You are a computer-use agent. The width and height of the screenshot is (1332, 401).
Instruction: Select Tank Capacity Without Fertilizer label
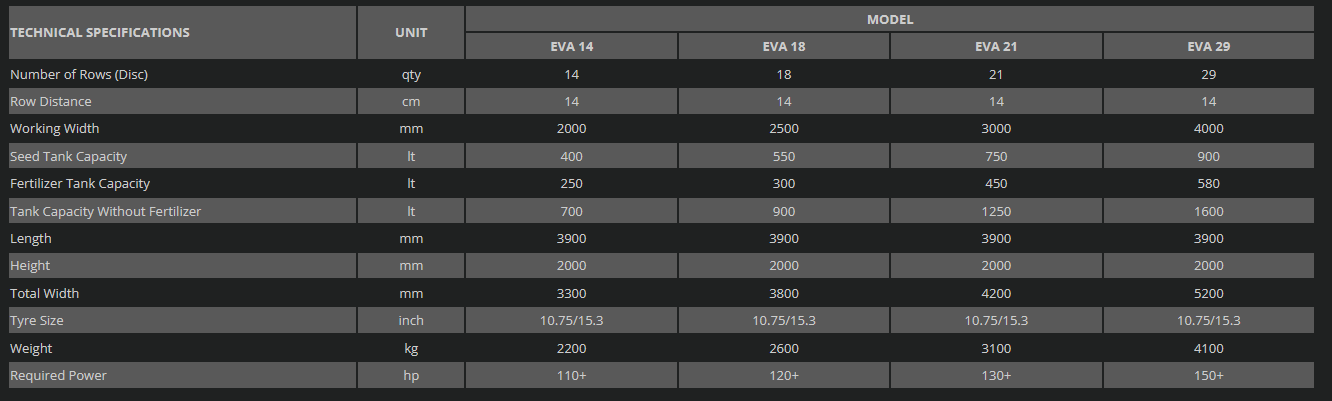click(106, 211)
